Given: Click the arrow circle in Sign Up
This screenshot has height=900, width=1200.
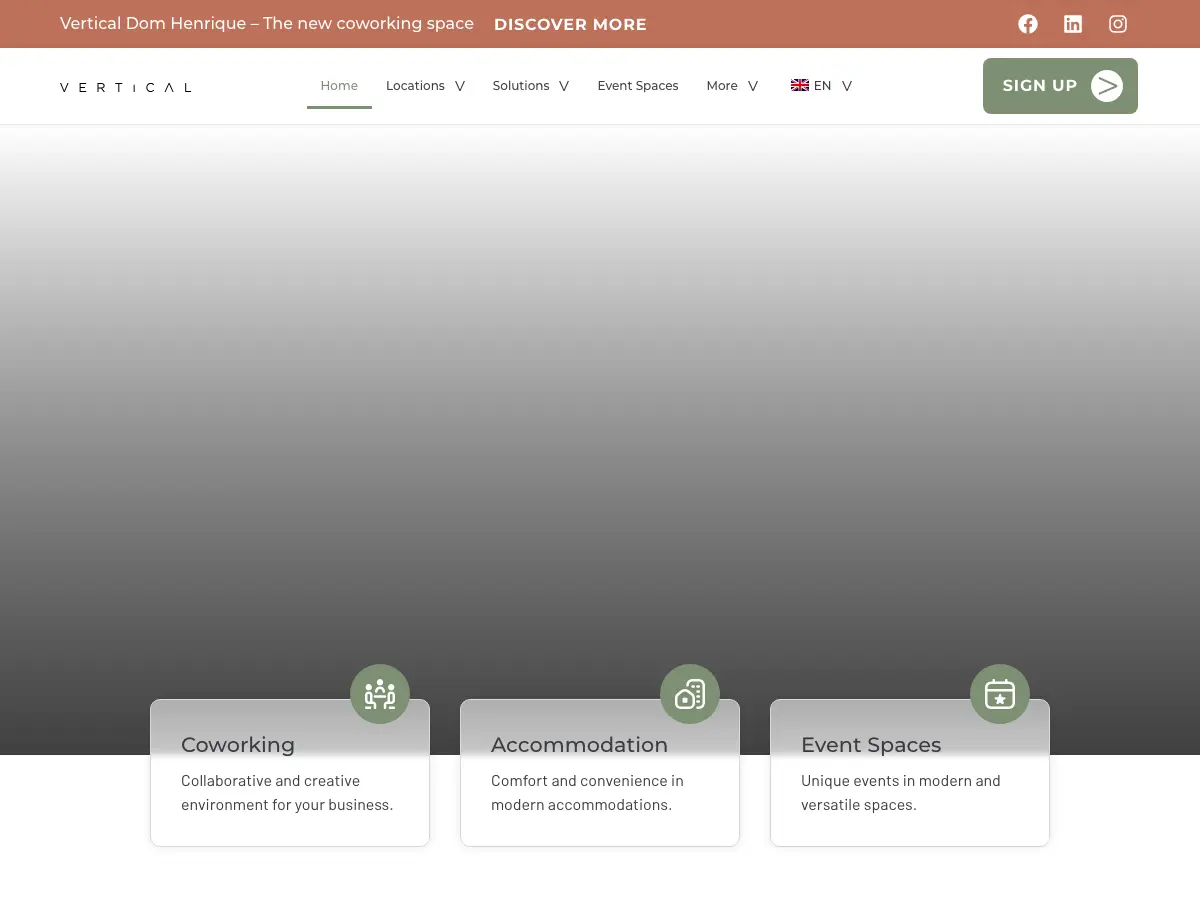Looking at the screenshot, I should (1107, 86).
